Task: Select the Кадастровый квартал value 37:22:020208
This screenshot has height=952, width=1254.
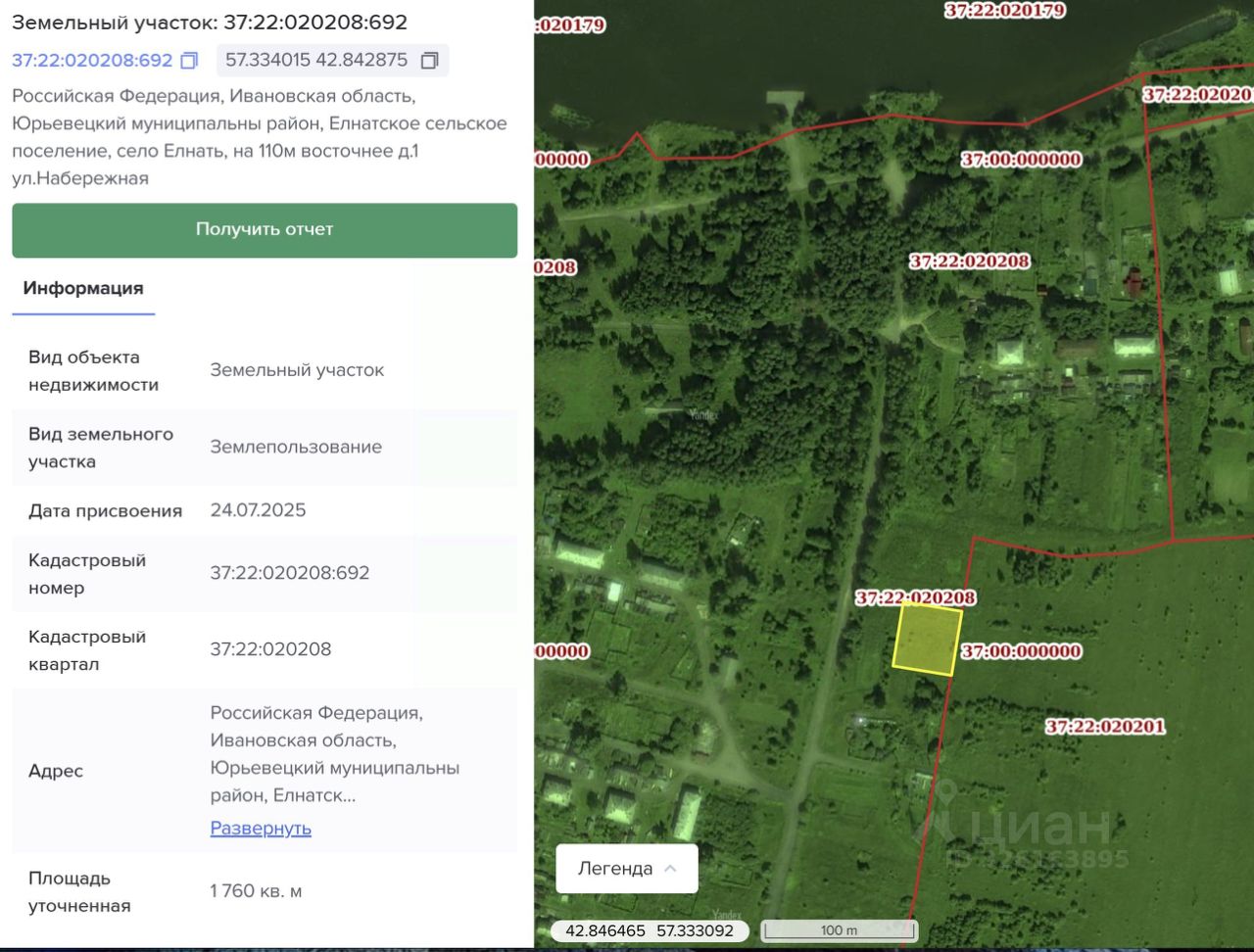Action: (x=270, y=649)
